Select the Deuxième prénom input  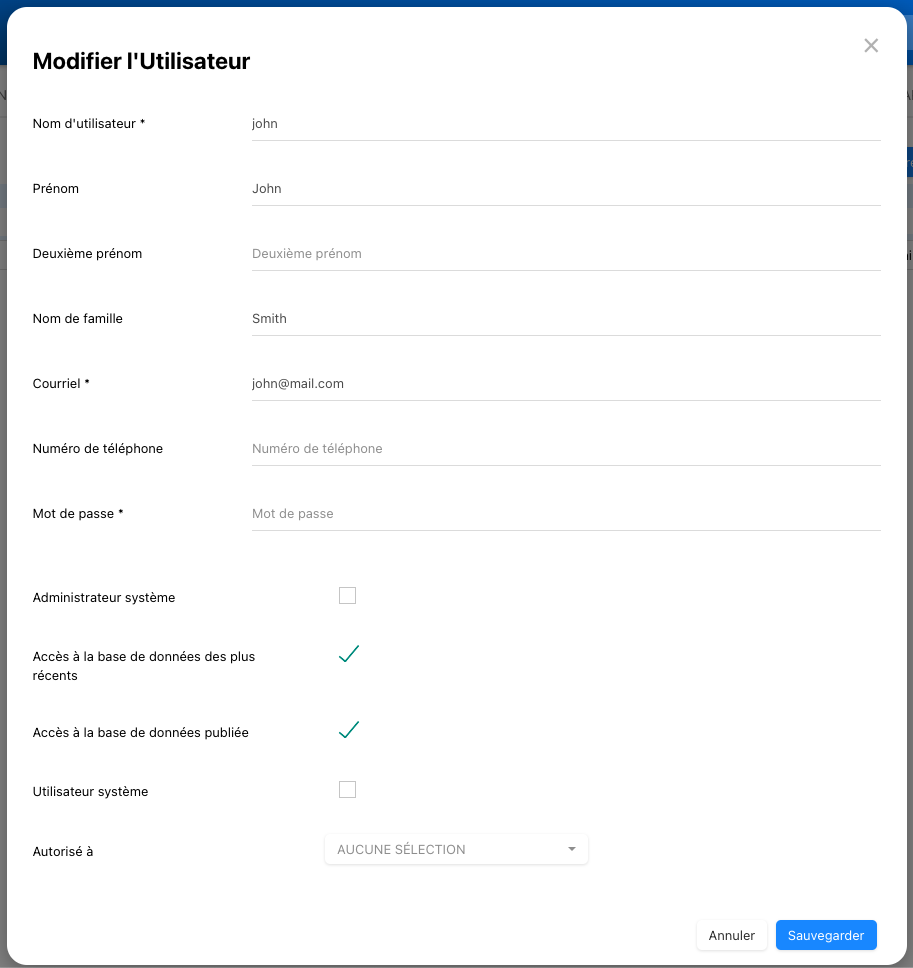[566, 254]
